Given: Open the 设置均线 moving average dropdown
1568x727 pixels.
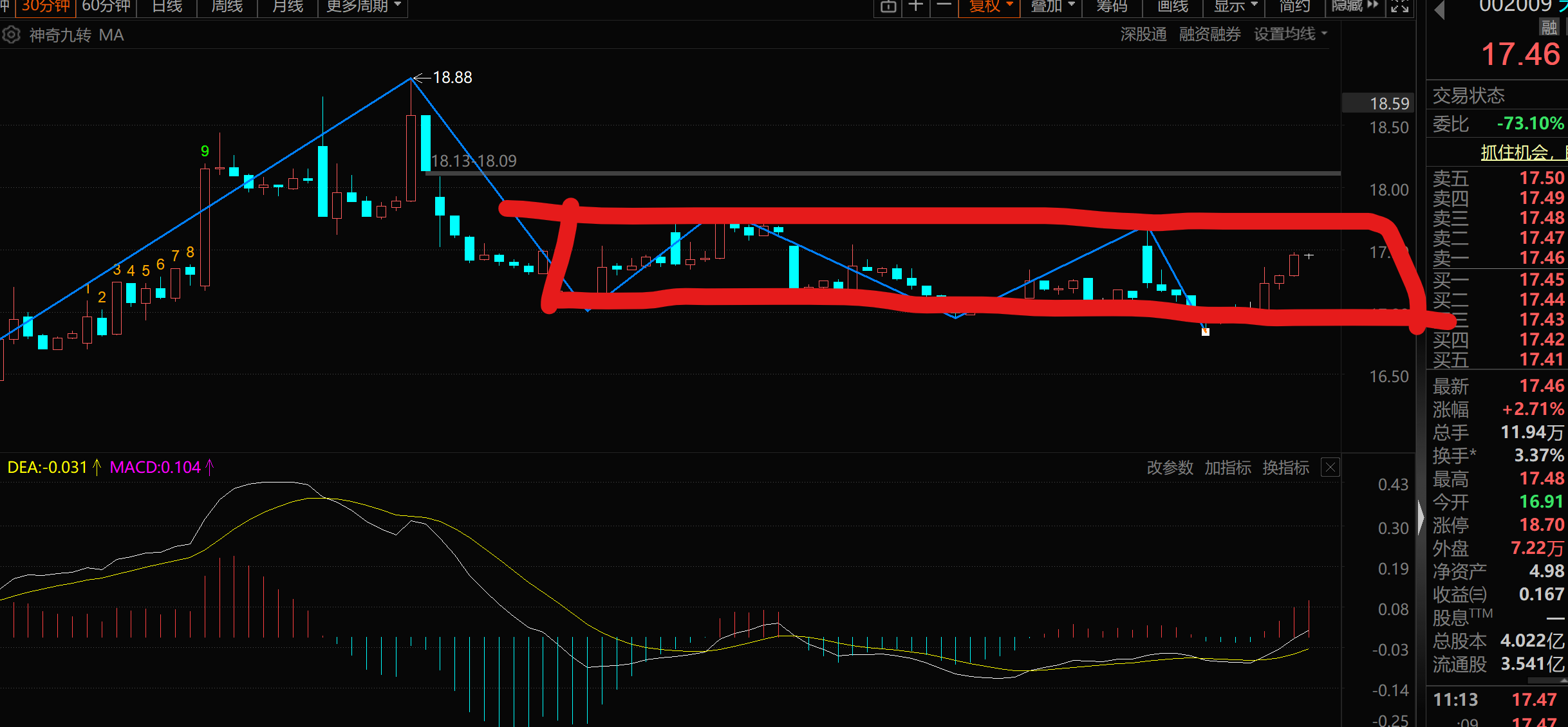Looking at the screenshot, I should (1290, 34).
